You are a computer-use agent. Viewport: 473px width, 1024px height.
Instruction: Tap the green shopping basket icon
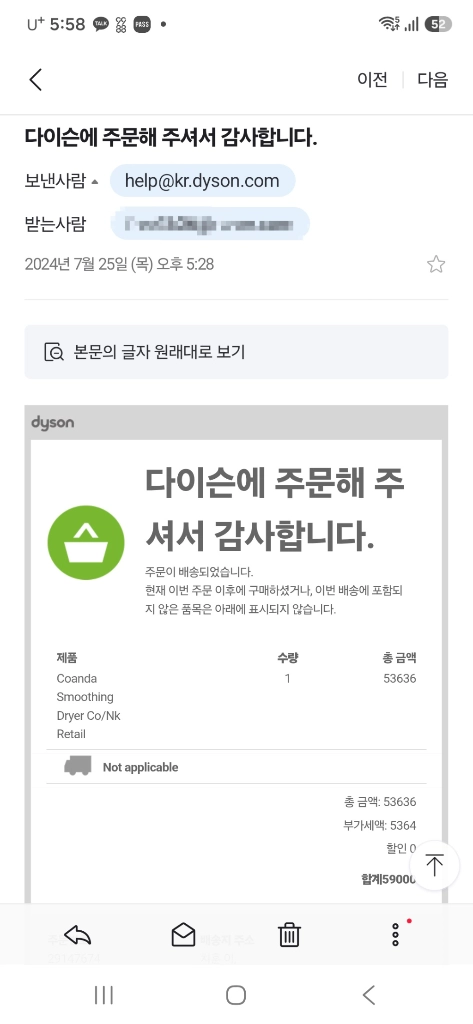[86, 543]
